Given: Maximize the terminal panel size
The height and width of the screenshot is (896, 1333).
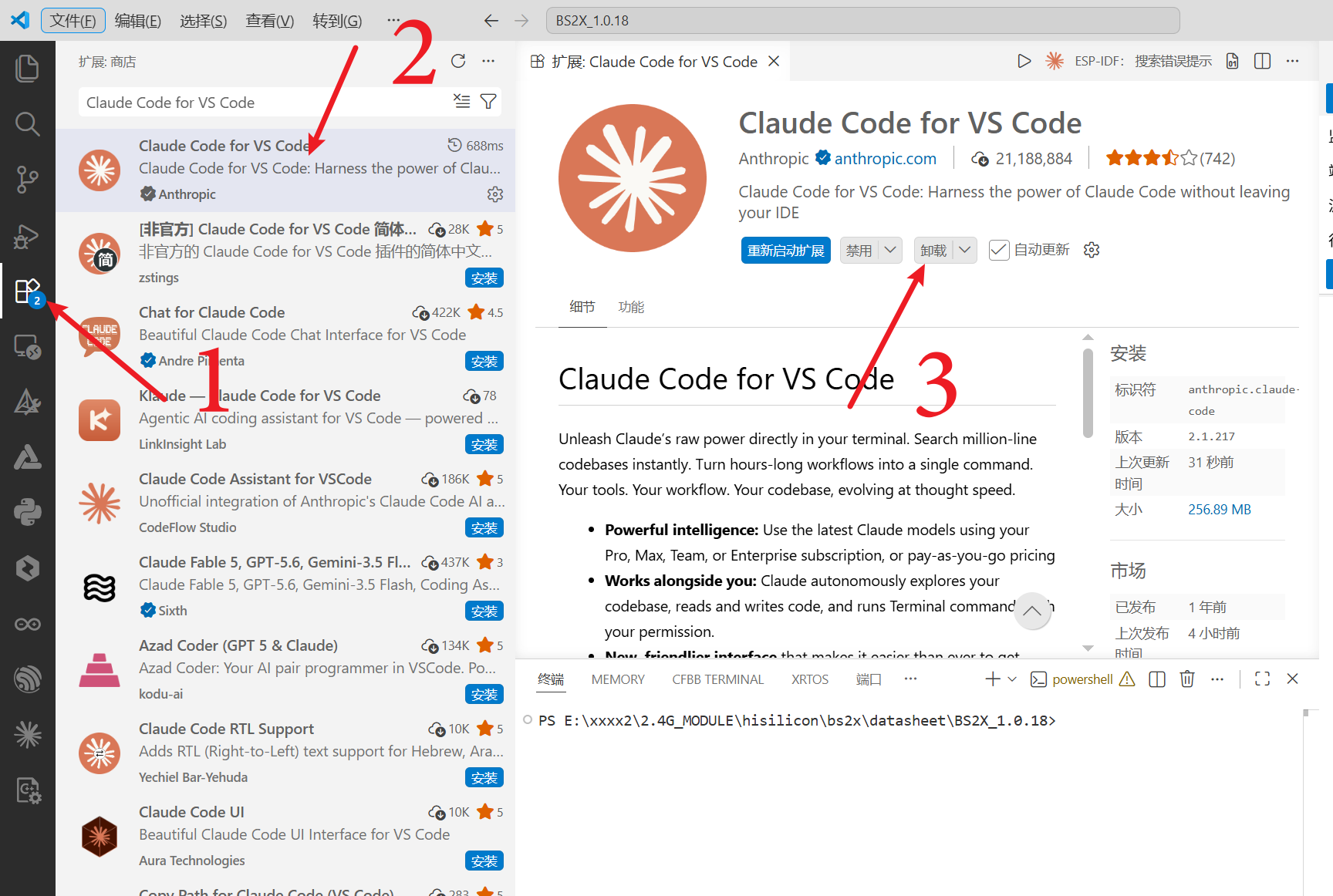Looking at the screenshot, I should pyautogui.click(x=1263, y=679).
